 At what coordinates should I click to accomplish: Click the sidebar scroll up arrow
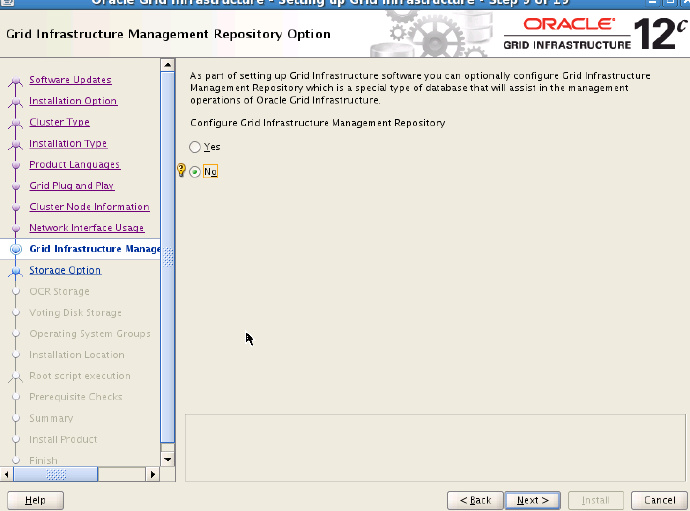[168, 65]
